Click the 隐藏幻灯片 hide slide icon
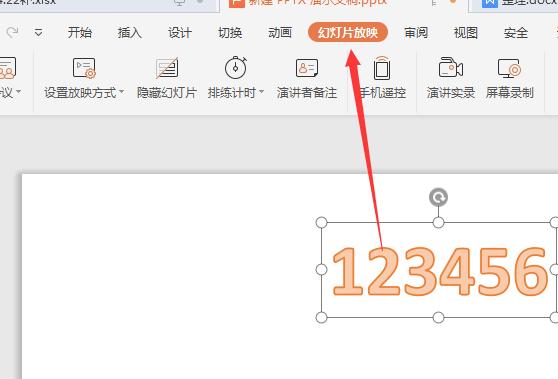This screenshot has height=379, width=558. click(167, 68)
